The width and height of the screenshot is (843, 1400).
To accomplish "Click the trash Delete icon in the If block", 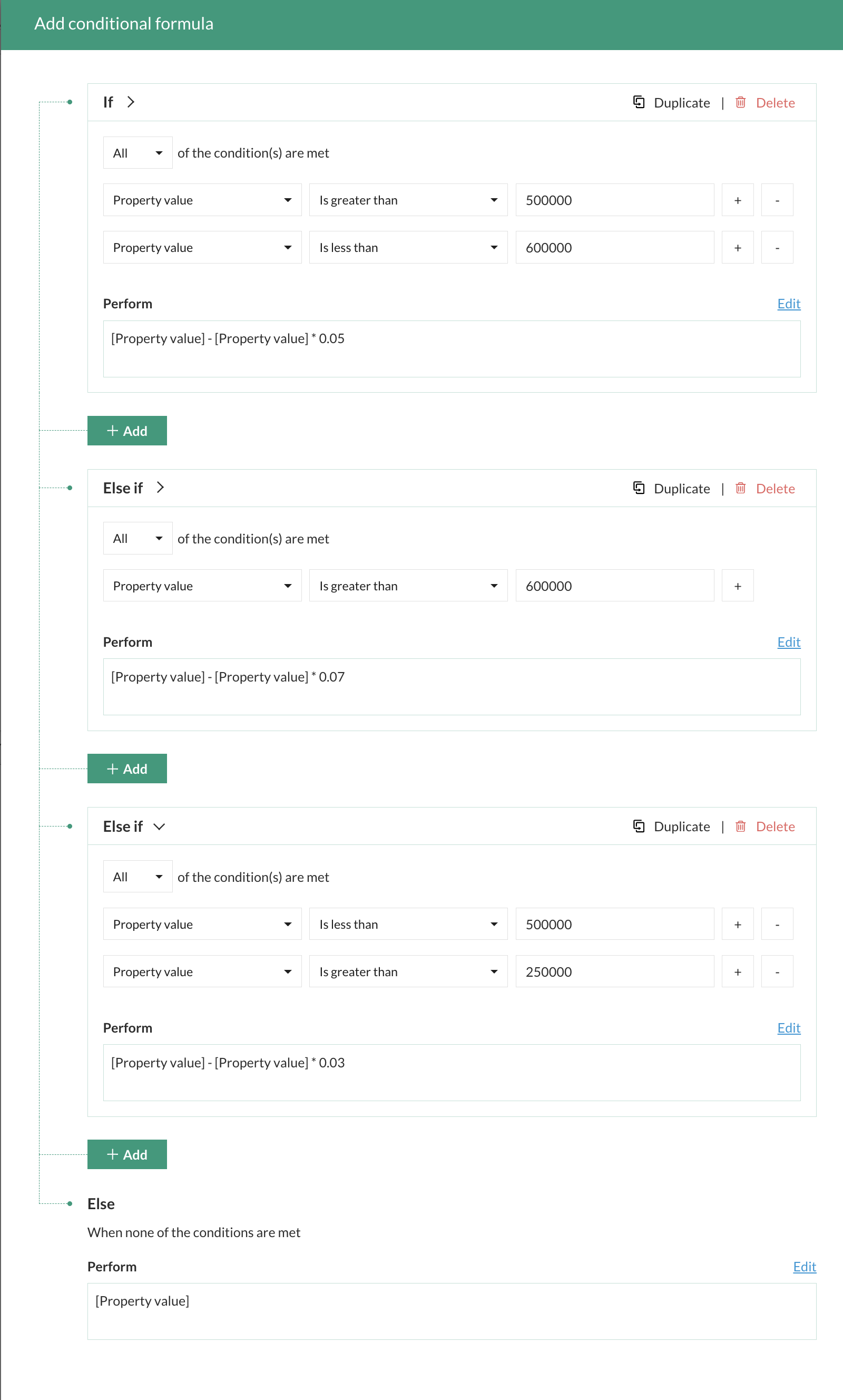I will click(x=740, y=102).
